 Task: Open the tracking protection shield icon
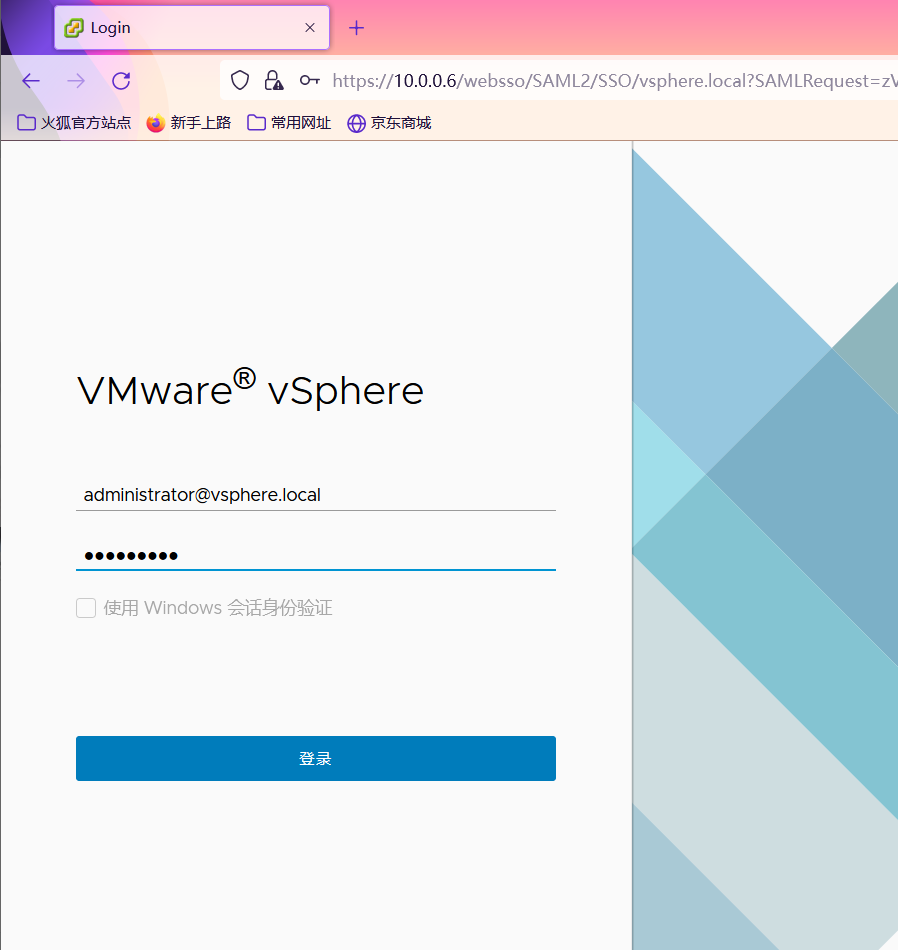pos(240,80)
